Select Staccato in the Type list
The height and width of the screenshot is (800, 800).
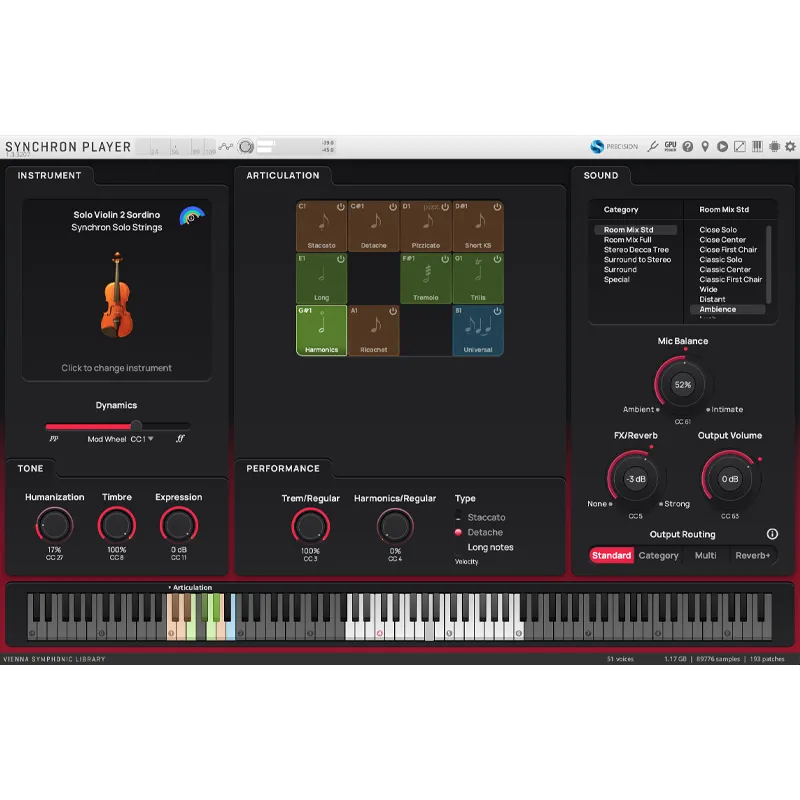click(x=486, y=517)
